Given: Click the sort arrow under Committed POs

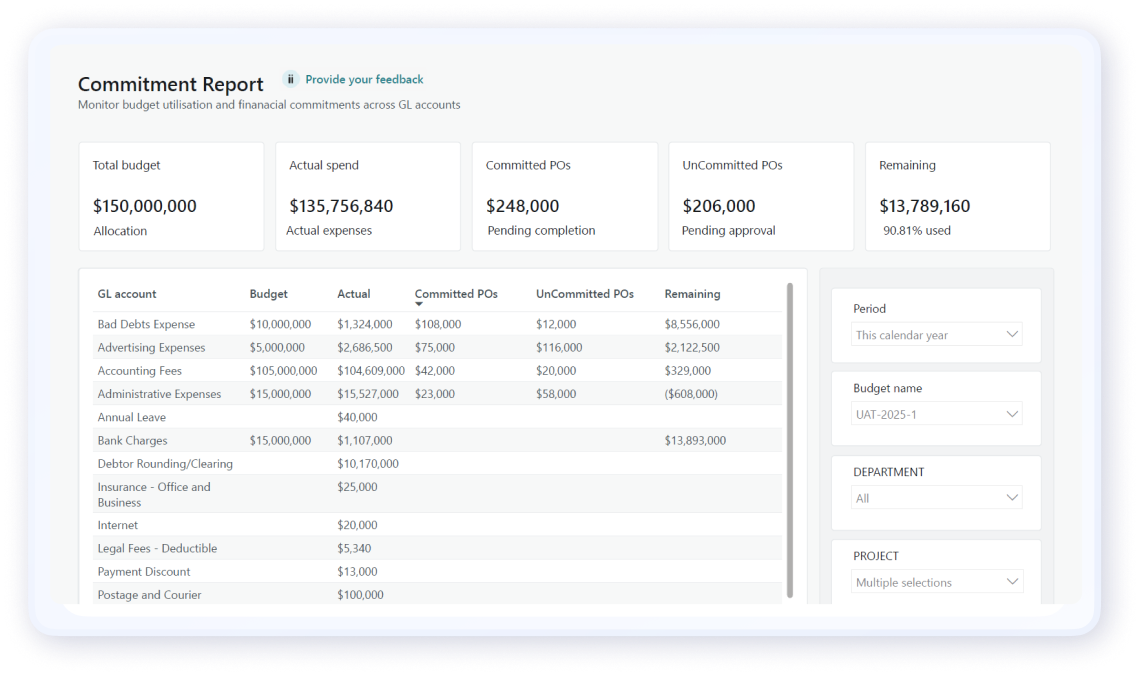Looking at the screenshot, I should click(419, 304).
